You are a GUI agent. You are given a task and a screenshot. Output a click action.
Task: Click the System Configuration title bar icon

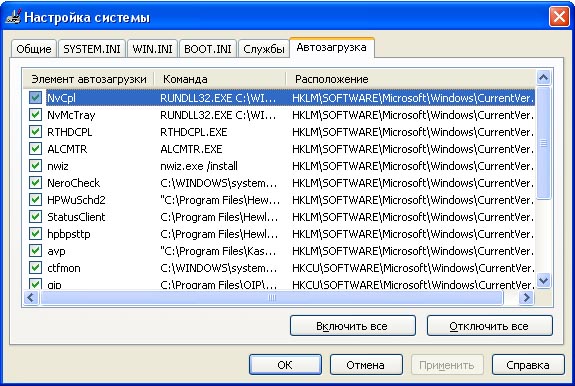(13, 17)
